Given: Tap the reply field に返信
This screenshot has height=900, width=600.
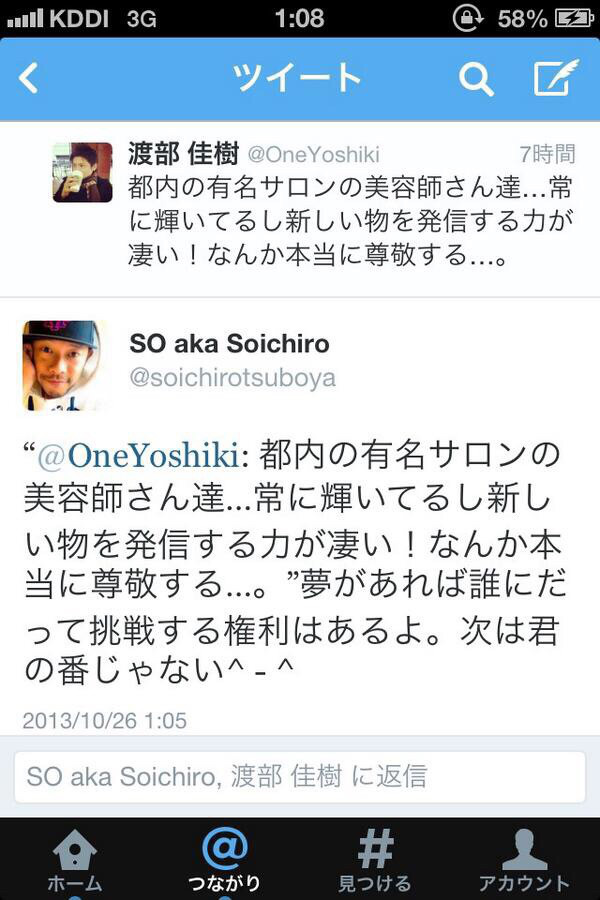Looking at the screenshot, I should (x=300, y=777).
